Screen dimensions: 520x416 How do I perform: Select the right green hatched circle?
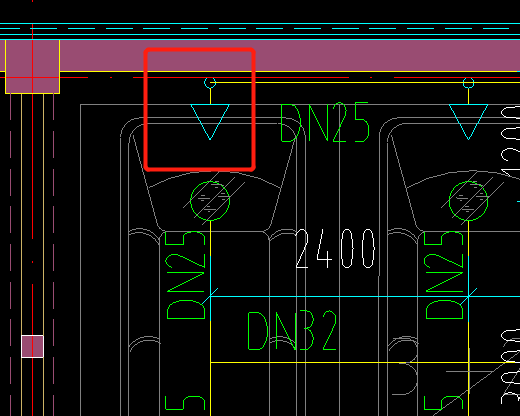tap(468, 201)
